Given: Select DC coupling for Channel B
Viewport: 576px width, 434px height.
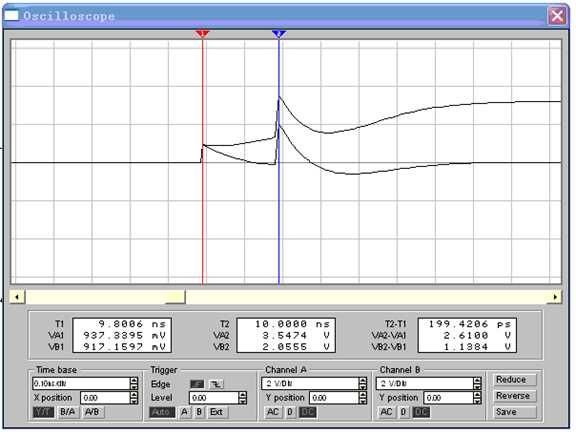Looking at the screenshot, I should [421, 412].
